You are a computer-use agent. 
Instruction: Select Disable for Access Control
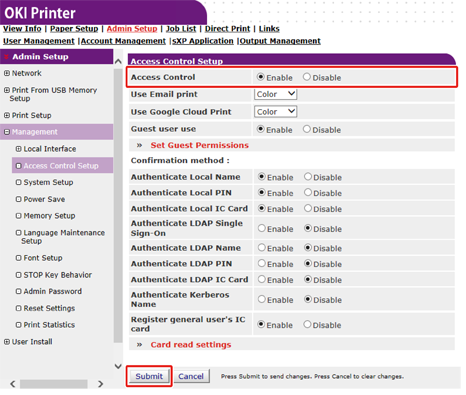pos(307,77)
